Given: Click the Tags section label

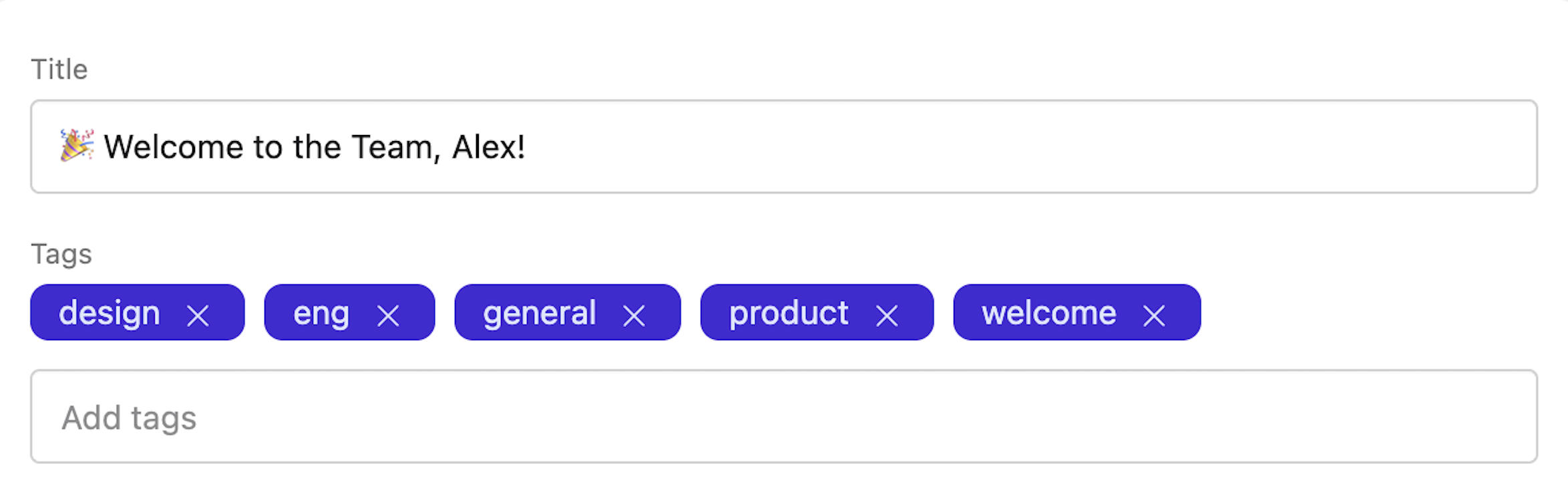Looking at the screenshot, I should click(61, 253).
